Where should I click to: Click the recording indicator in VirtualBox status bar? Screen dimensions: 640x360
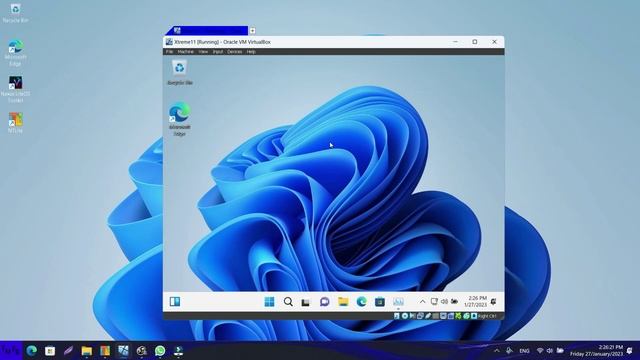click(x=451, y=316)
